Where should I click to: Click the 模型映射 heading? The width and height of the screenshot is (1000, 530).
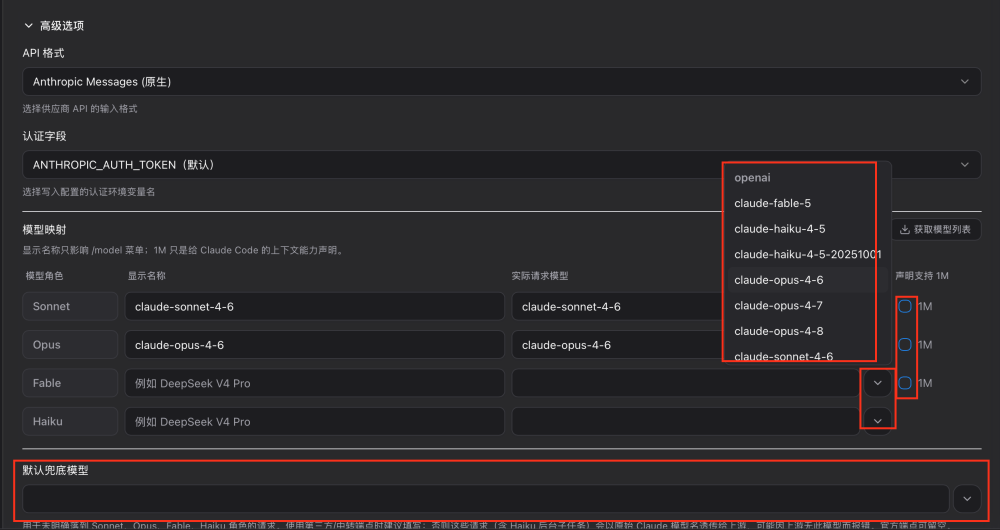[x=44, y=230]
